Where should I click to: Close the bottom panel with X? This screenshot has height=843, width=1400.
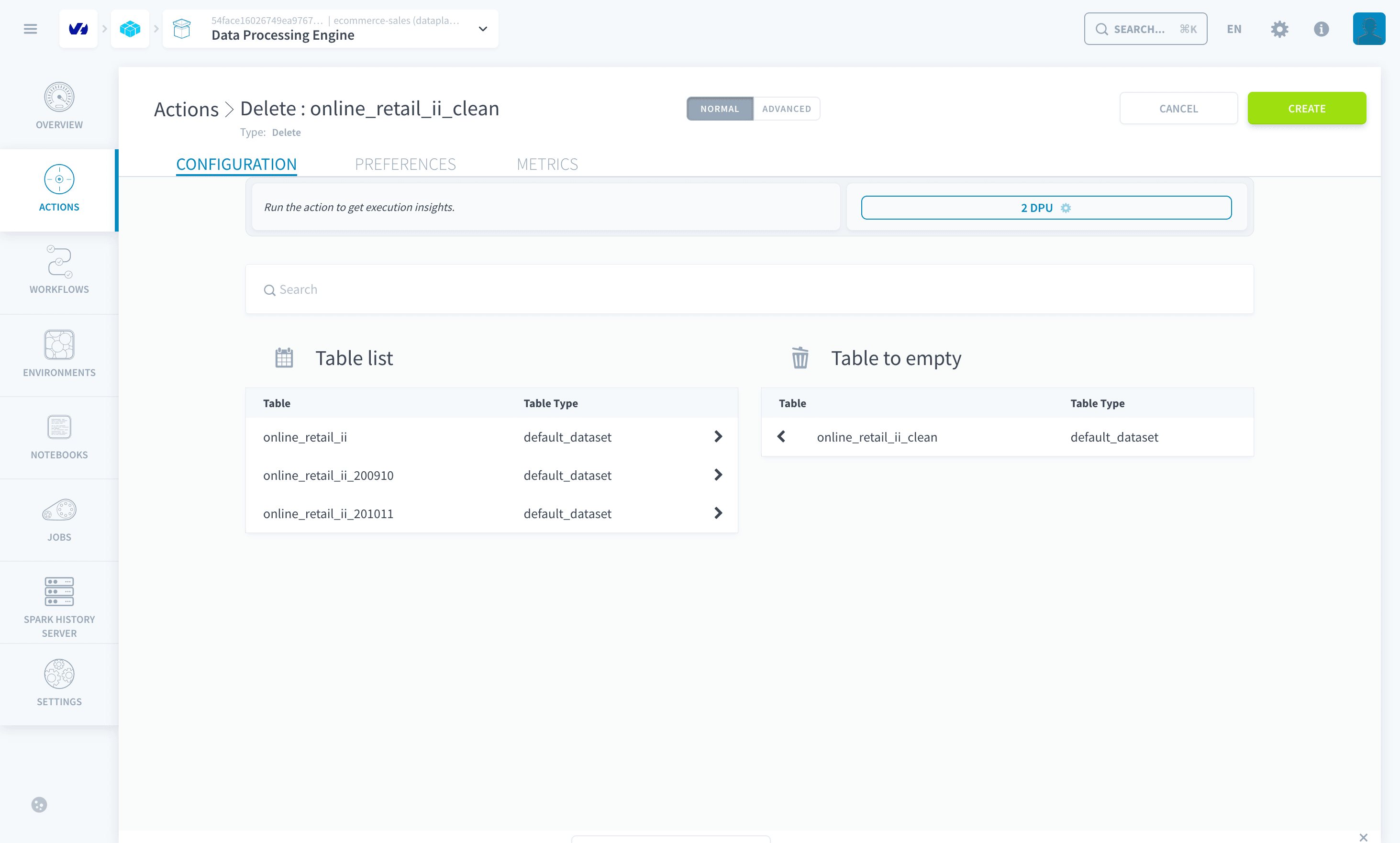coord(1363,837)
